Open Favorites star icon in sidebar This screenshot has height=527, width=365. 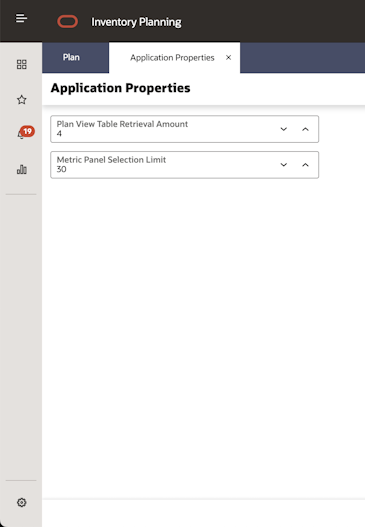point(22,99)
